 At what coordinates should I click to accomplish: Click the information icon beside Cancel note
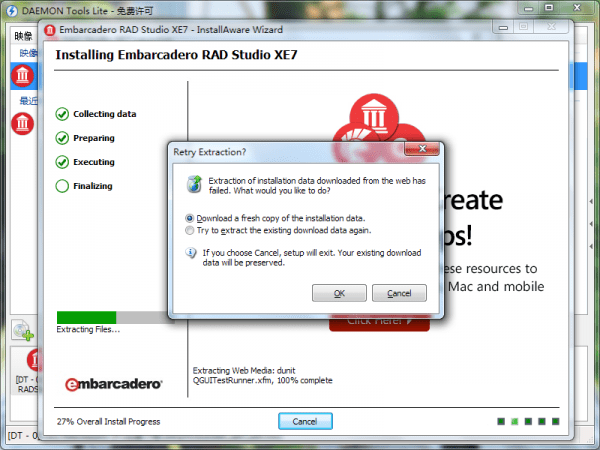[191, 253]
